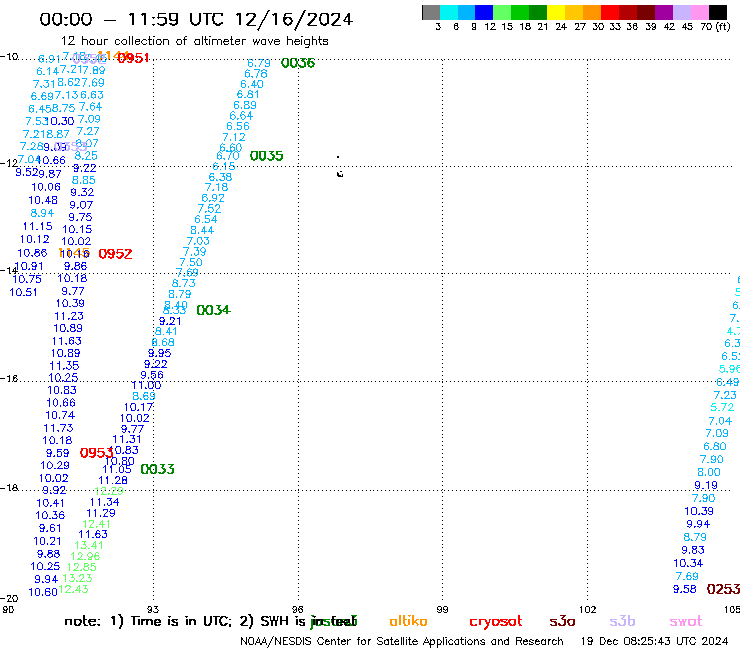The height and width of the screenshot is (650, 740).
Task: Click the 'cryosat' satellite legend label
Action: (x=496, y=621)
